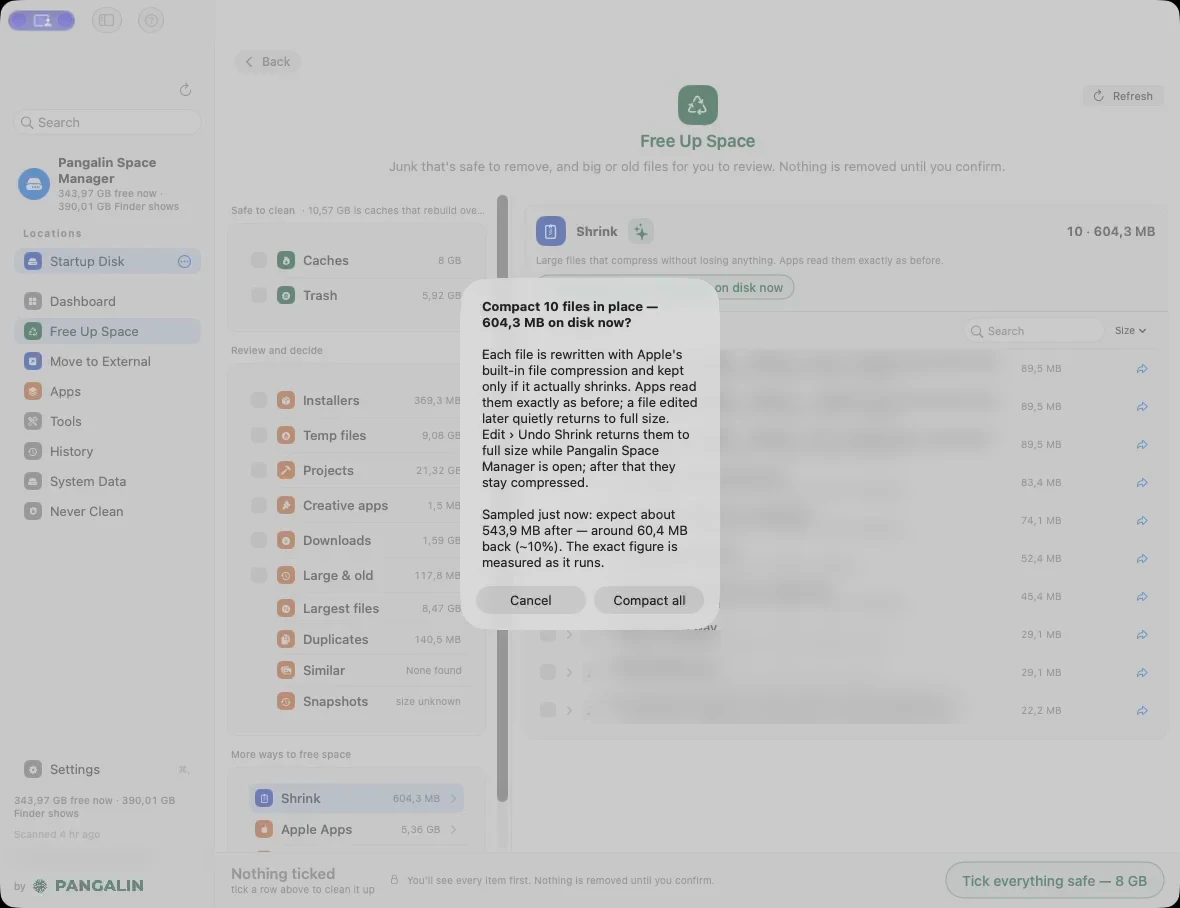Reveal the 45,4 MB file via arrow icon
Image resolution: width=1180 pixels, height=908 pixels.
1142,597
